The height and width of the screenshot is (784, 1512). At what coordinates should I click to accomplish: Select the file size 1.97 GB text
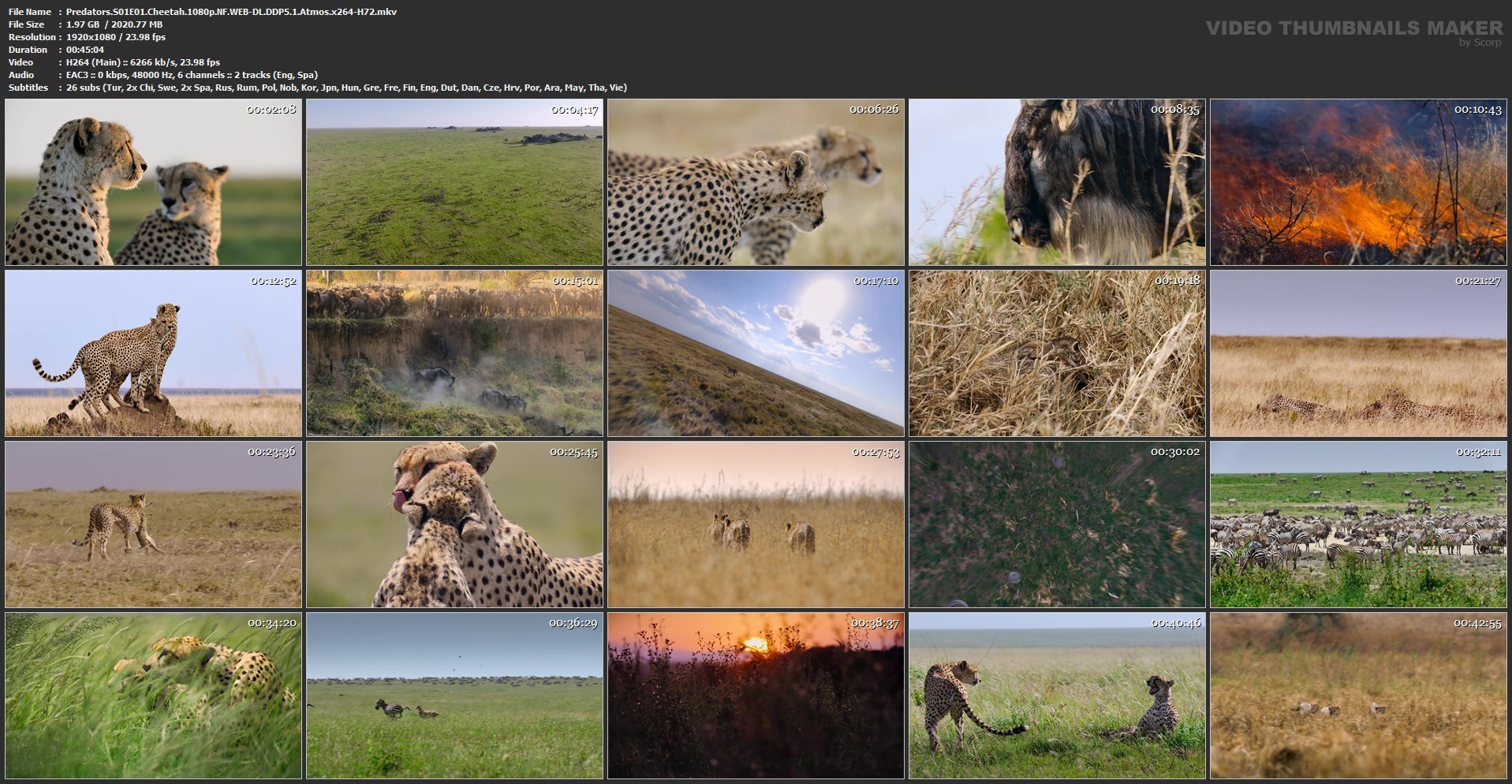(x=114, y=24)
